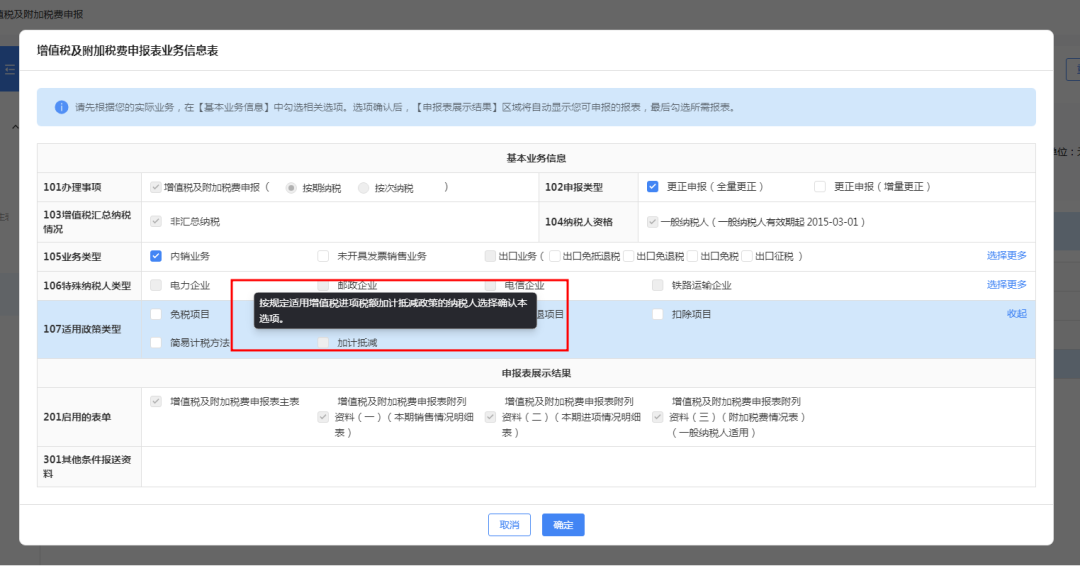Check the 简易计税方法 checkbox

click(x=156, y=342)
